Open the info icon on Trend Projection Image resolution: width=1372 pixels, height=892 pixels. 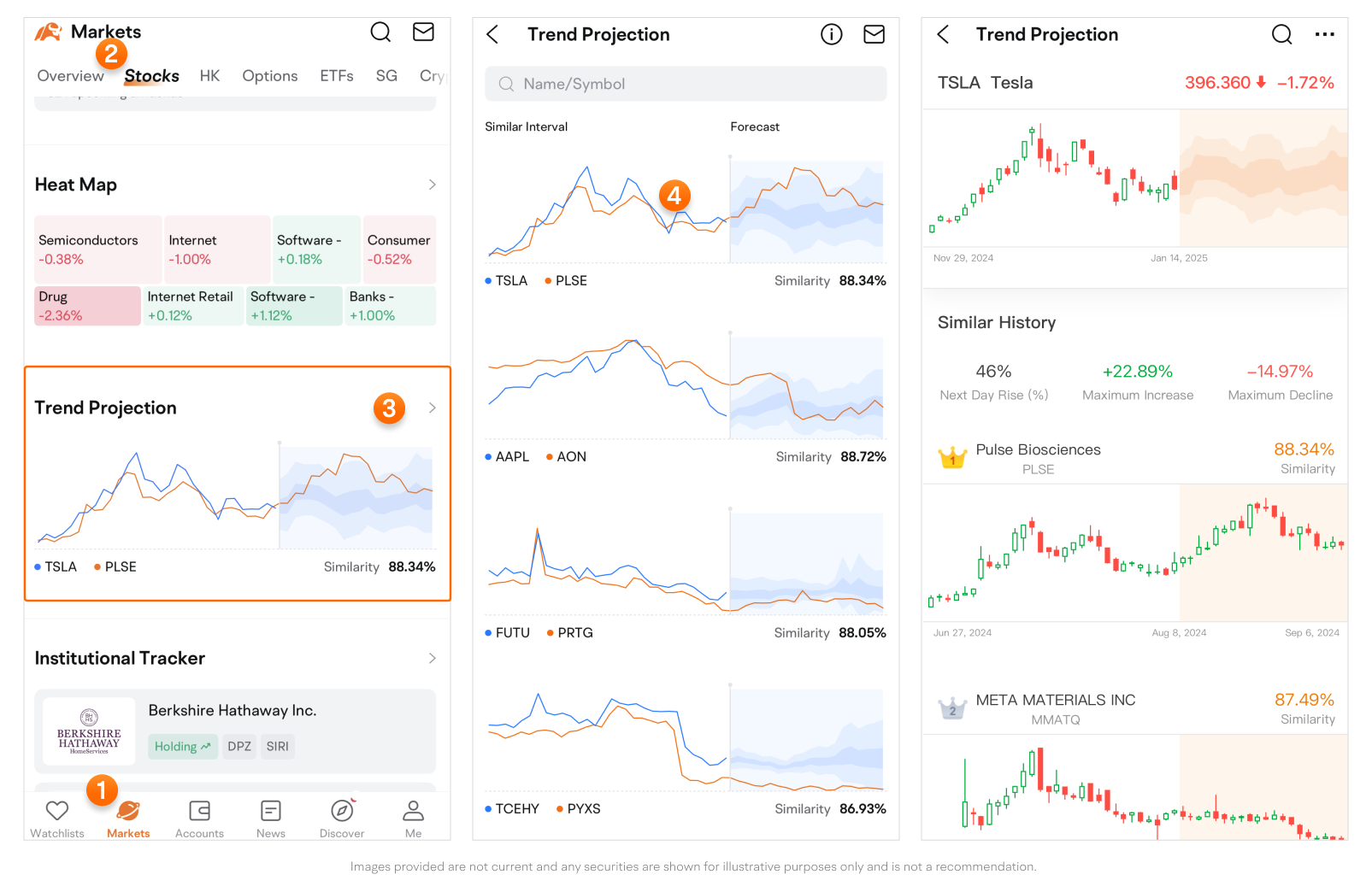pyautogui.click(x=831, y=34)
